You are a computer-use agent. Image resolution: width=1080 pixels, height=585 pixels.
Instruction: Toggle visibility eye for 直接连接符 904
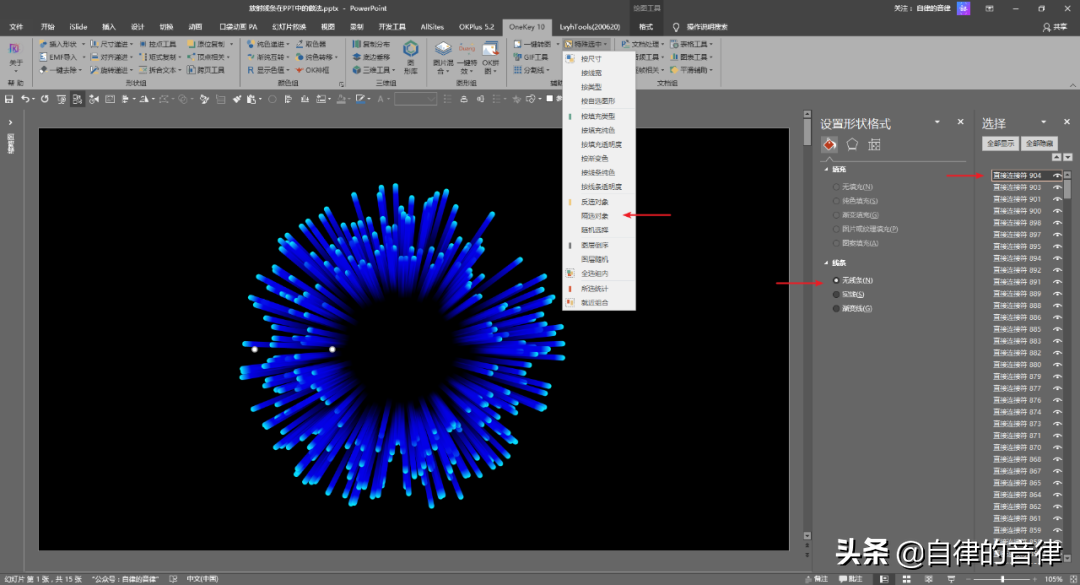pos(1057,176)
